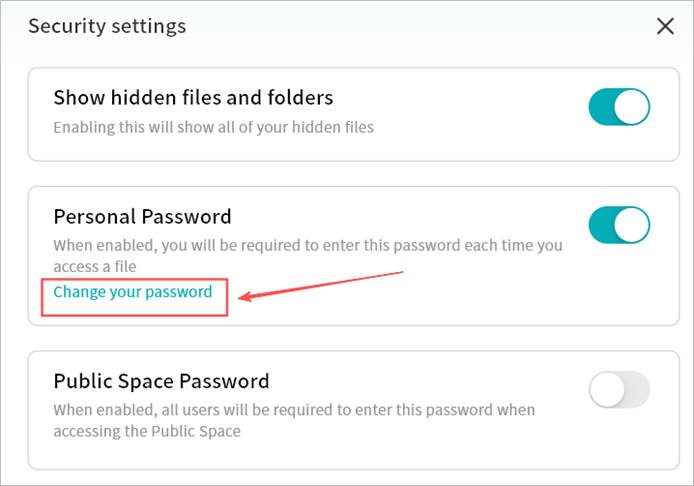Select the "Personal Password" heading text
The height and width of the screenshot is (486, 694).
pos(142,216)
